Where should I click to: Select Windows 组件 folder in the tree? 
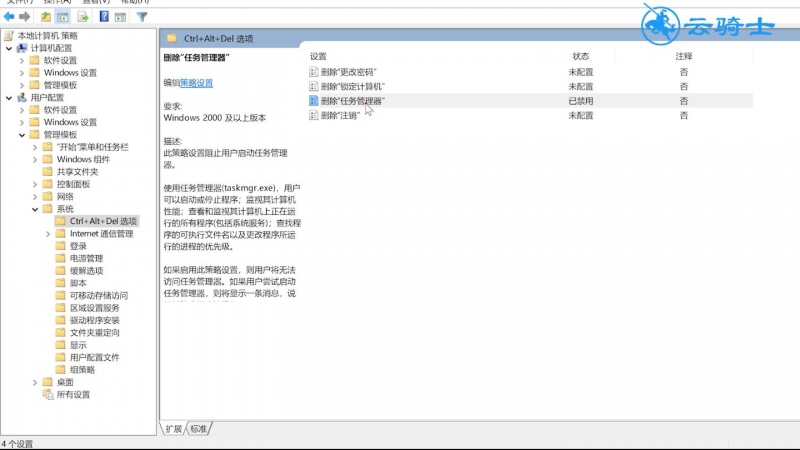tap(83, 159)
